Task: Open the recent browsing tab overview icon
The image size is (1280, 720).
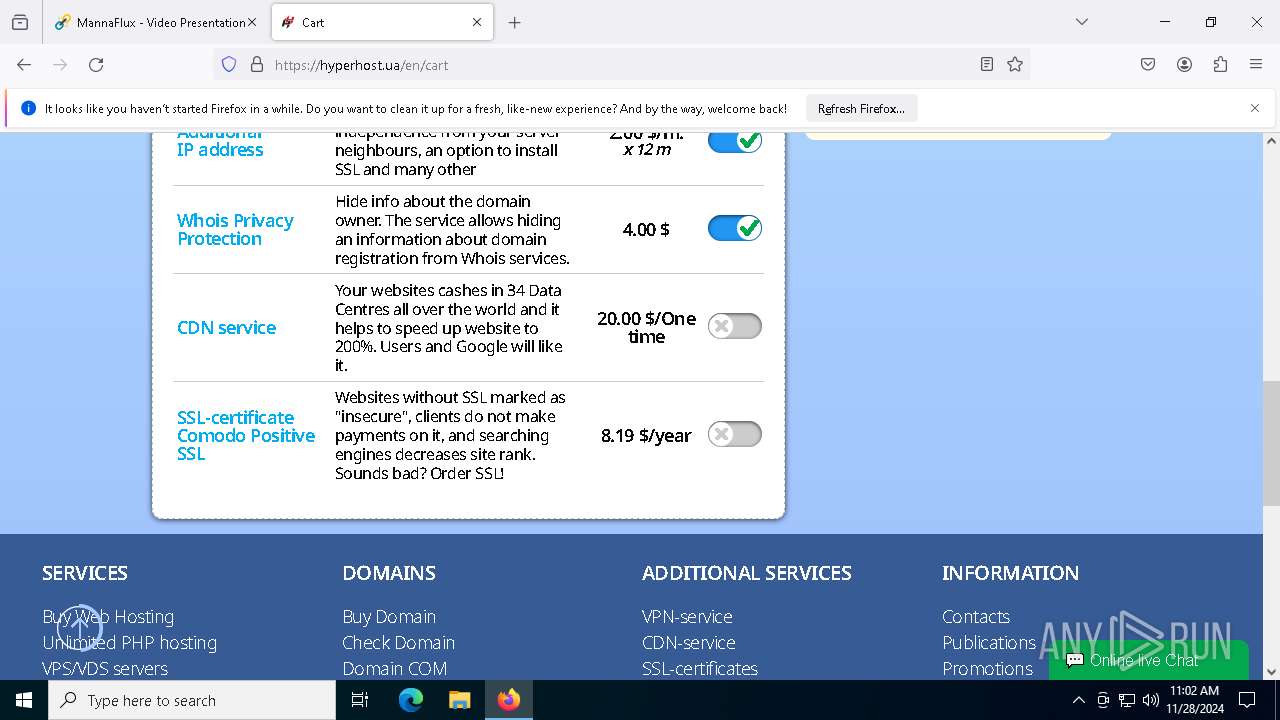Action: click(20, 22)
